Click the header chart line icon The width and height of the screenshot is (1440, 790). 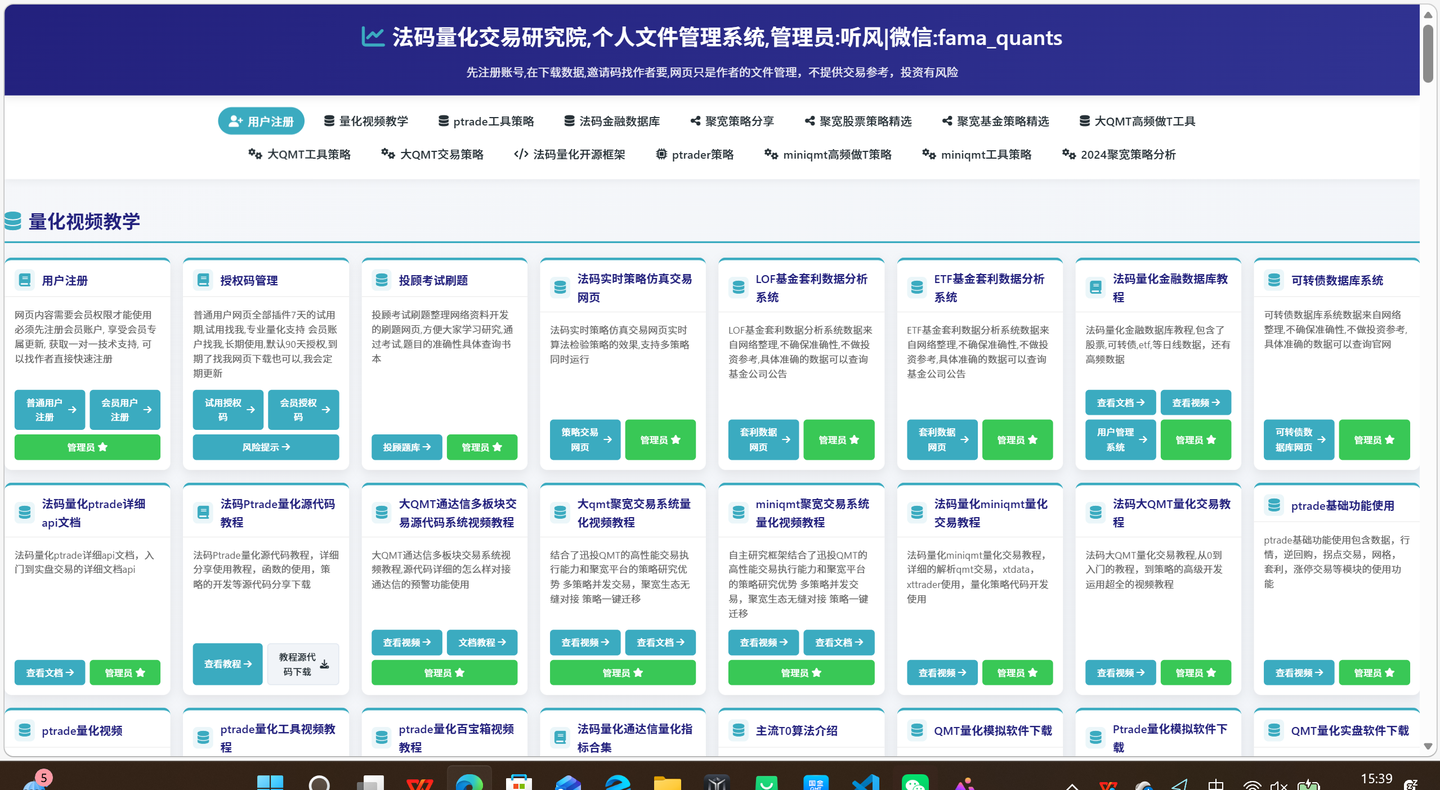tap(373, 37)
